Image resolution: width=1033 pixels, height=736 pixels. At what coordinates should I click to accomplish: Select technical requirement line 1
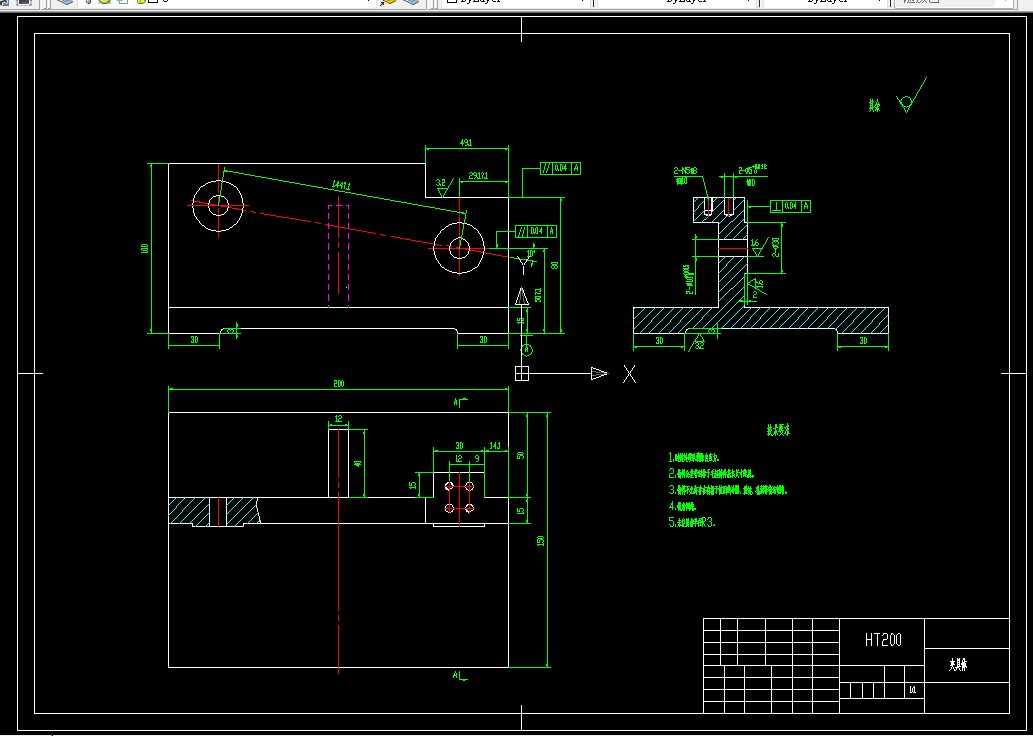coord(694,457)
